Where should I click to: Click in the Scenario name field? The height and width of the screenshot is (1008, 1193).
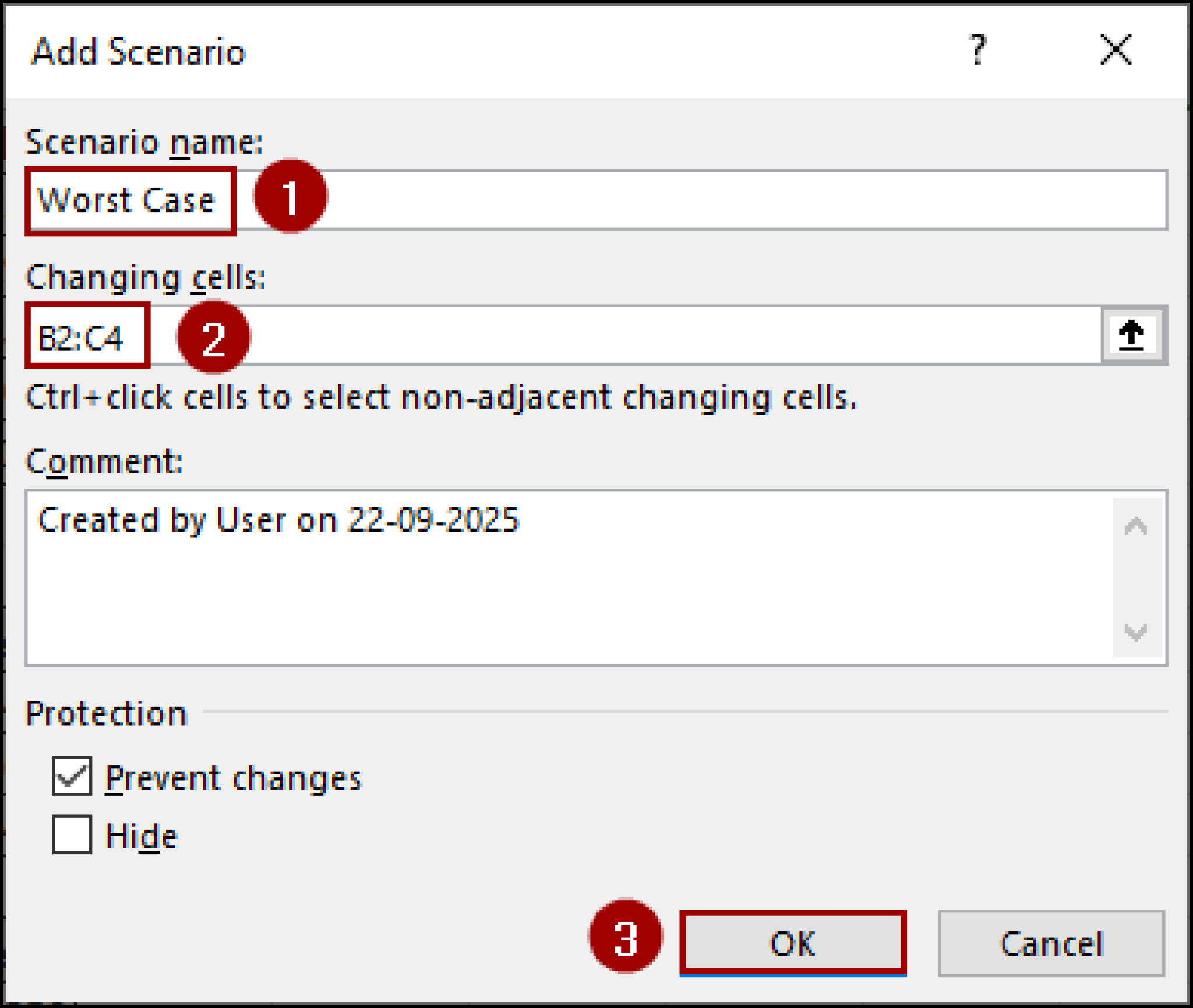click(596, 200)
